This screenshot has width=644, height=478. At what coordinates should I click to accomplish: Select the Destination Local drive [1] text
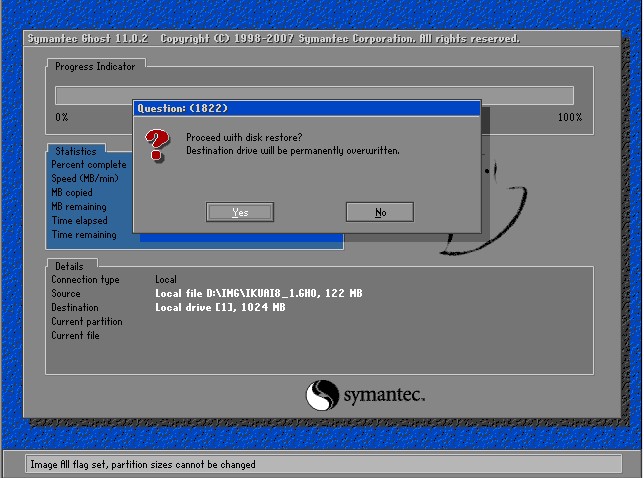pyautogui.click(x=220, y=308)
